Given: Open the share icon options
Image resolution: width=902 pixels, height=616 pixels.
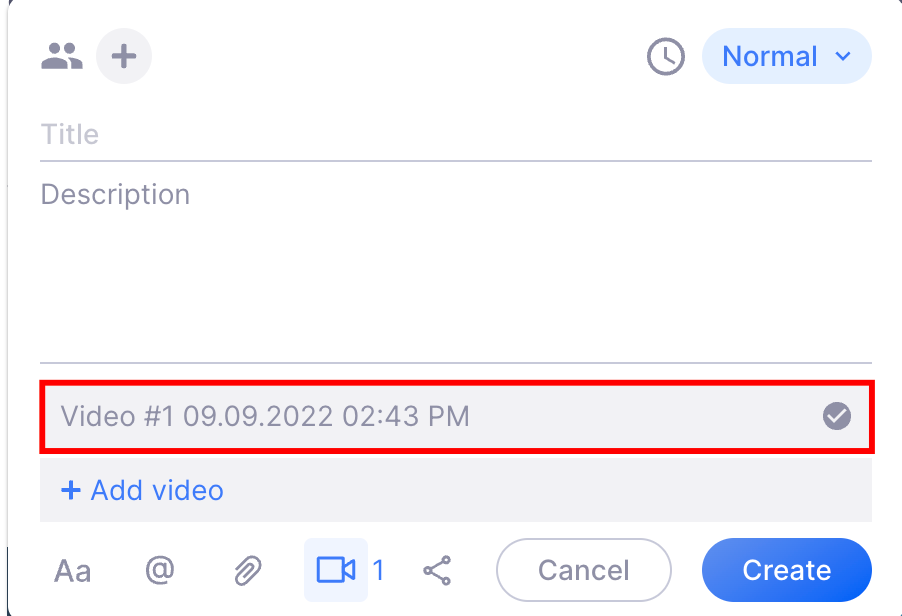Looking at the screenshot, I should point(437,571).
